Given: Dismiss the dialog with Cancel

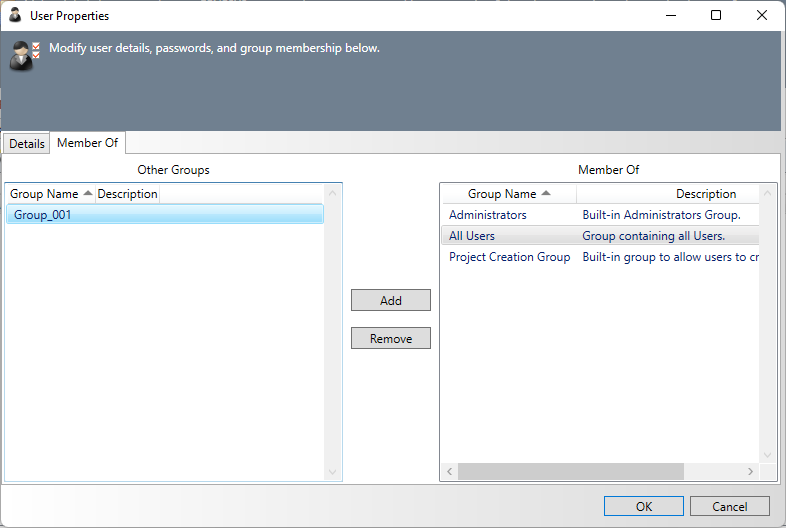Looking at the screenshot, I should 729,506.
